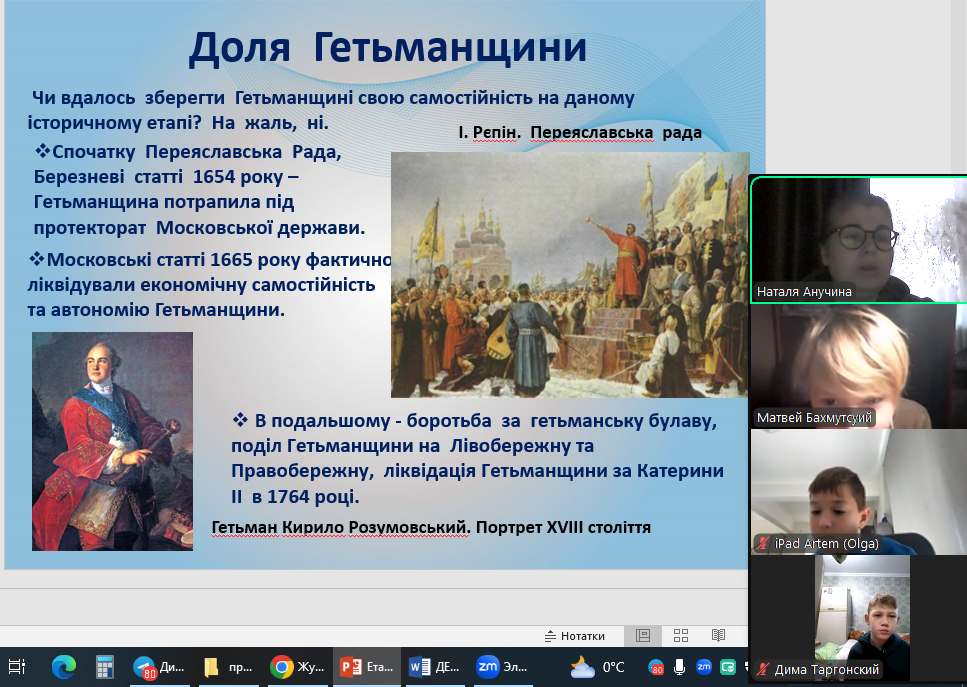Image resolution: width=967 pixels, height=687 pixels.
Task: Select iPad Artem (Olga) video tile
Action: (857, 490)
